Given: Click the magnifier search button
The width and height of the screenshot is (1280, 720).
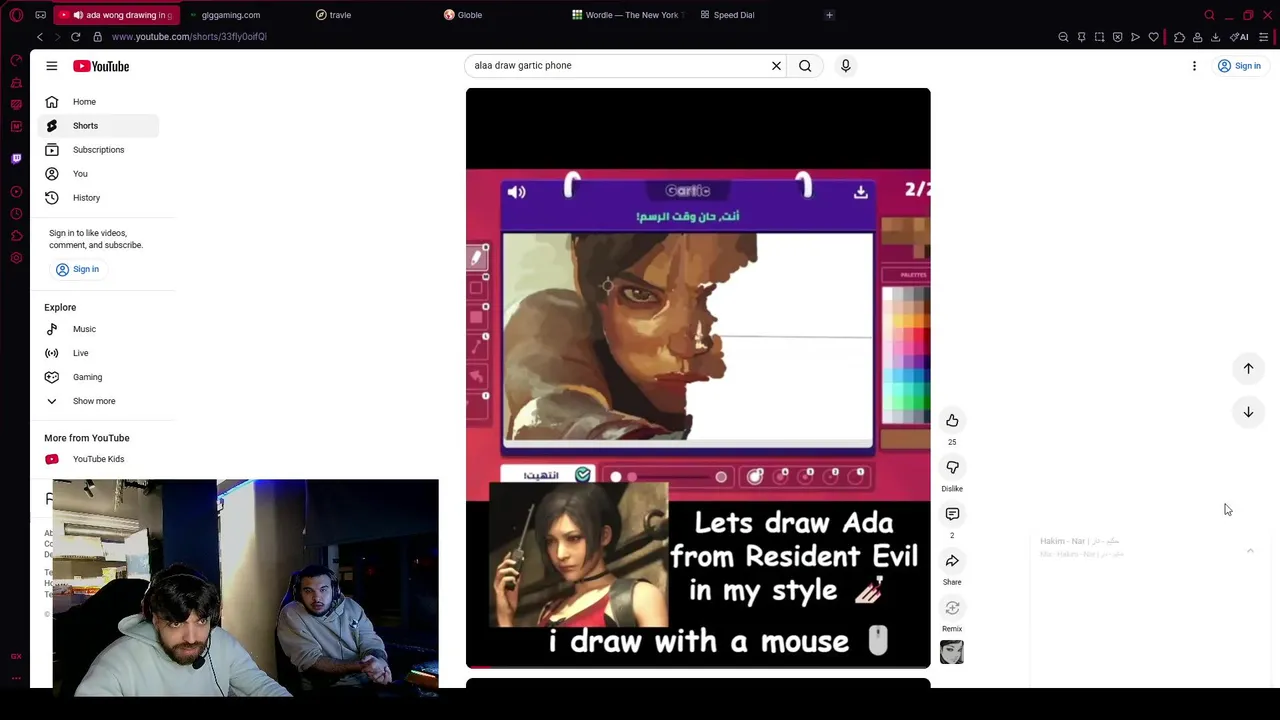Looking at the screenshot, I should [805, 66].
